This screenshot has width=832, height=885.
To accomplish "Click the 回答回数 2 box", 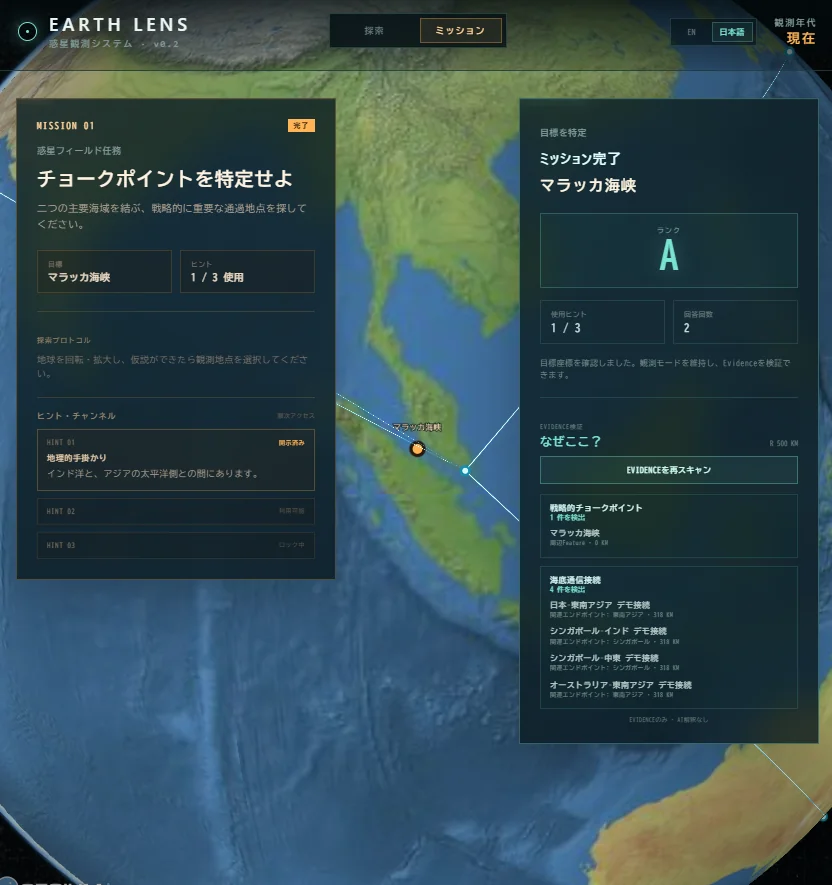I will pyautogui.click(x=735, y=322).
